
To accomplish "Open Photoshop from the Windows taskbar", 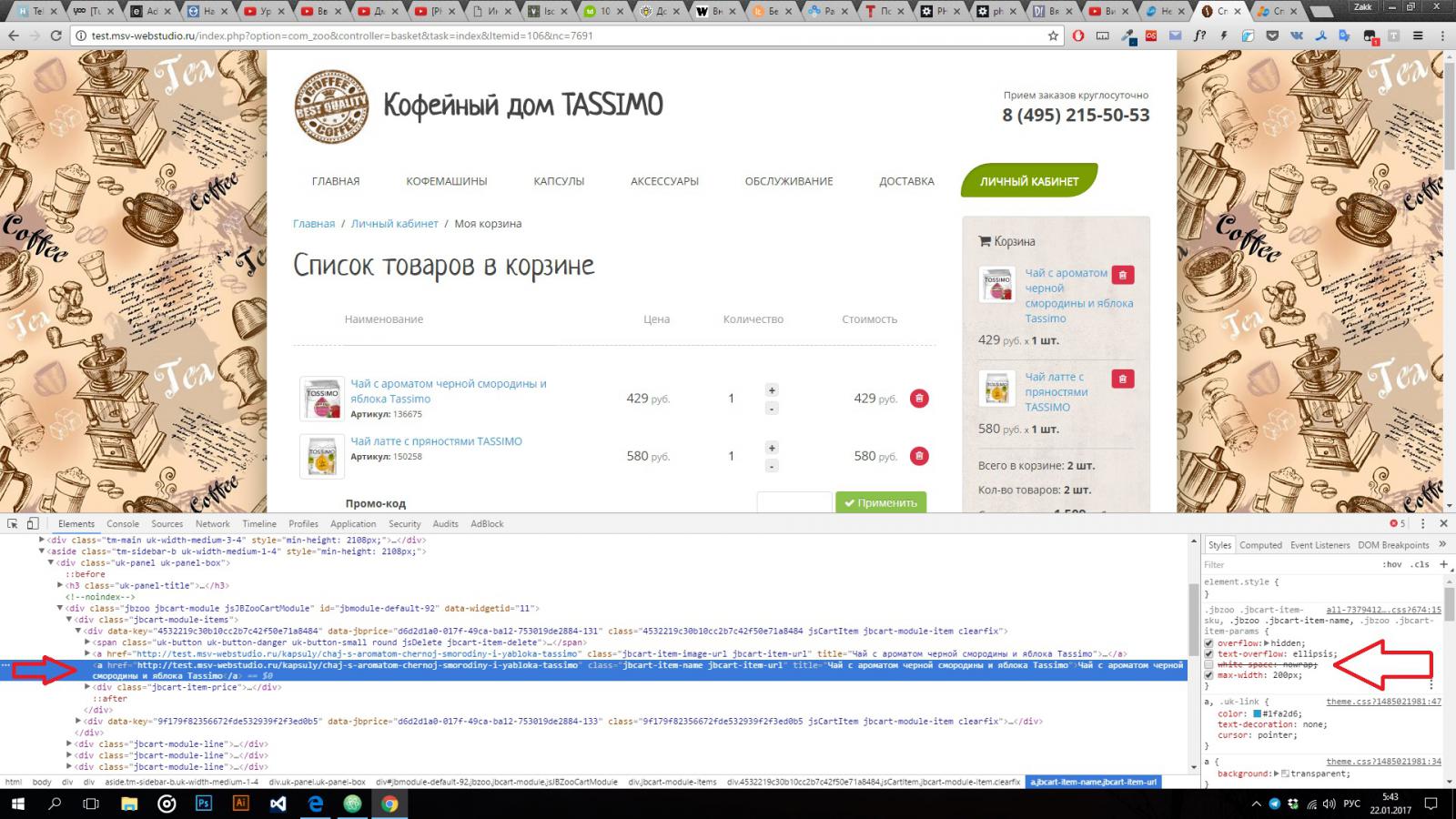I will [x=204, y=804].
